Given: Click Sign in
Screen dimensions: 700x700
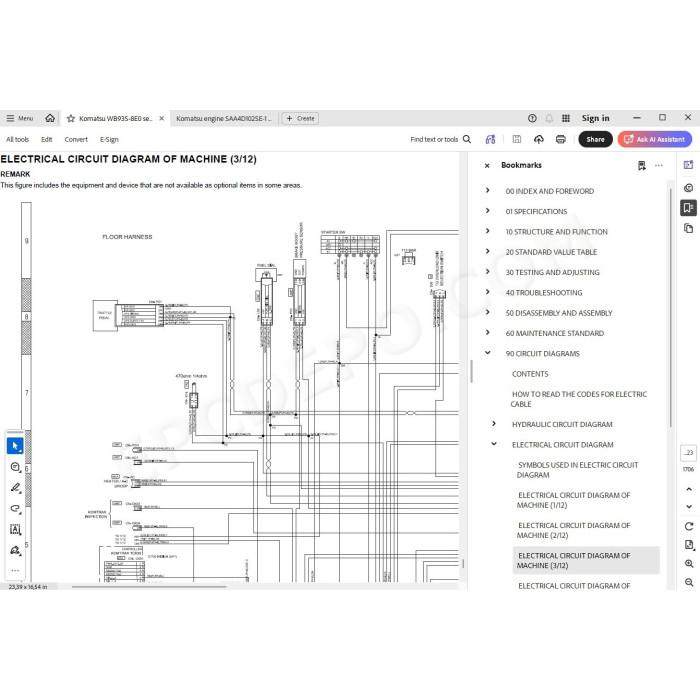Looking at the screenshot, I should (595, 118).
